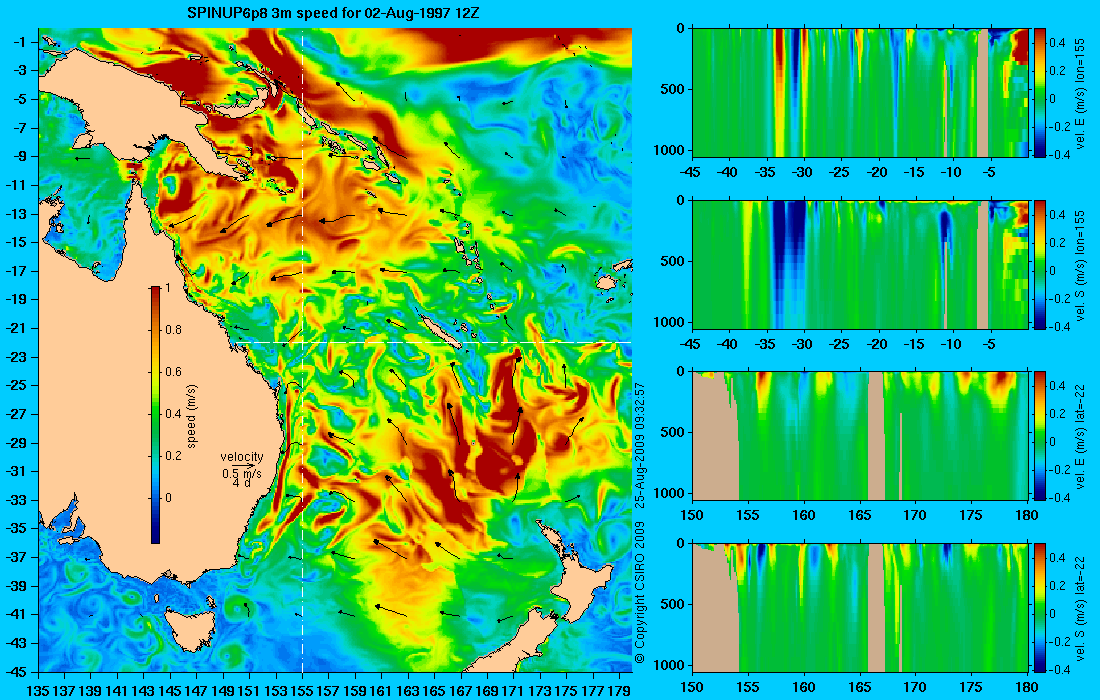
Task: Click the "-0.4" tick on the vel. E lon=155 colorbar
Action: coord(1059,155)
